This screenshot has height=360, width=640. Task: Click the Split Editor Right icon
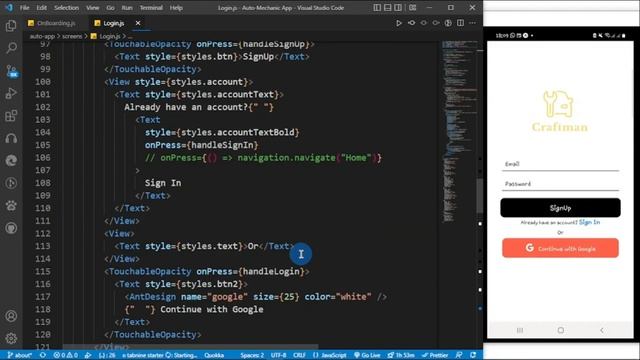coord(460,23)
